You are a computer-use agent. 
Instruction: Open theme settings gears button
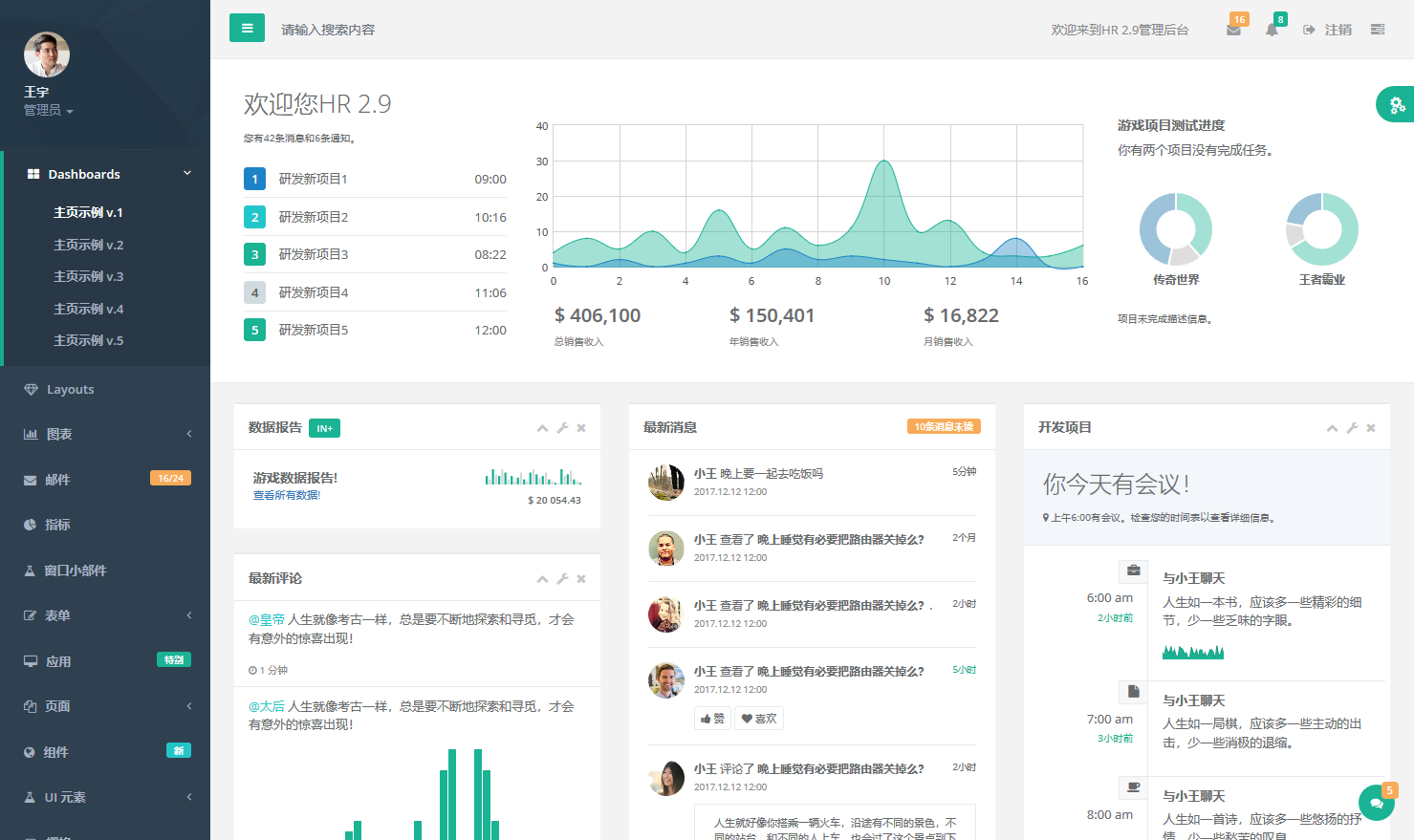tap(1396, 104)
